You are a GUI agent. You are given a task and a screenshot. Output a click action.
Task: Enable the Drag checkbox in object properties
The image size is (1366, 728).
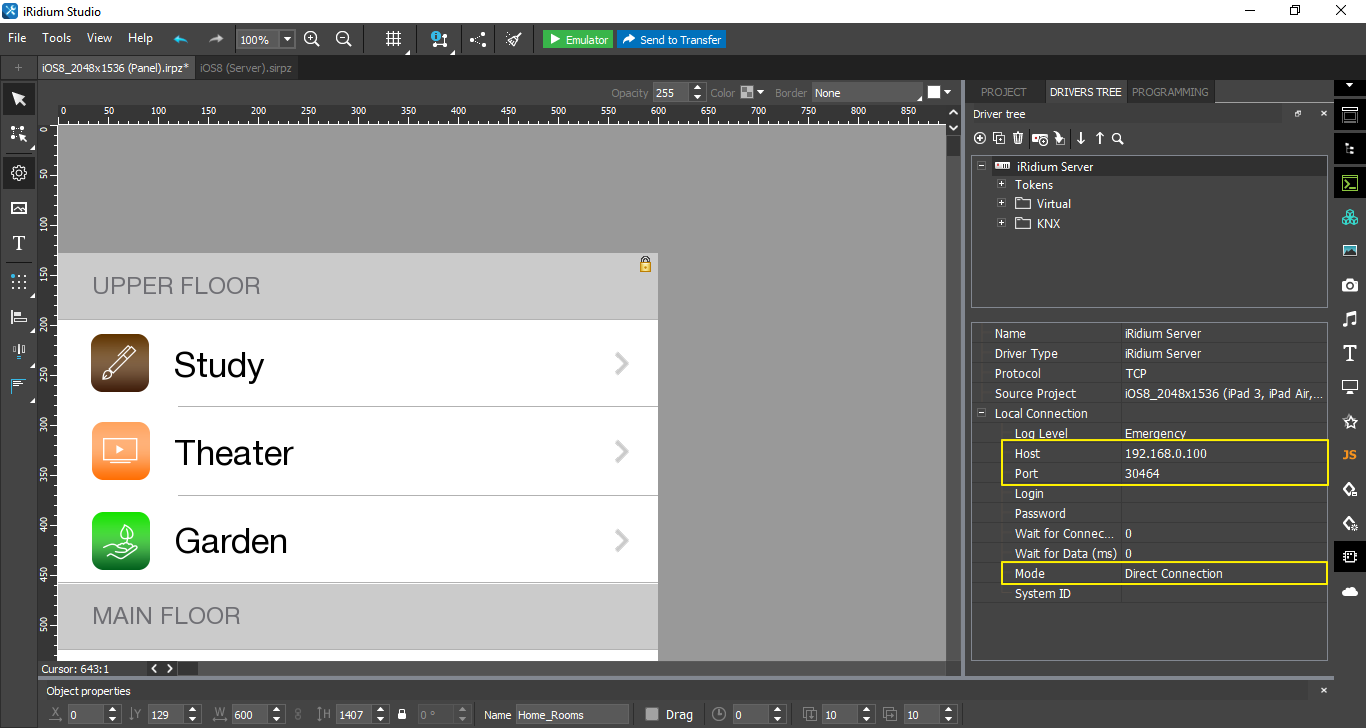[x=653, y=714]
